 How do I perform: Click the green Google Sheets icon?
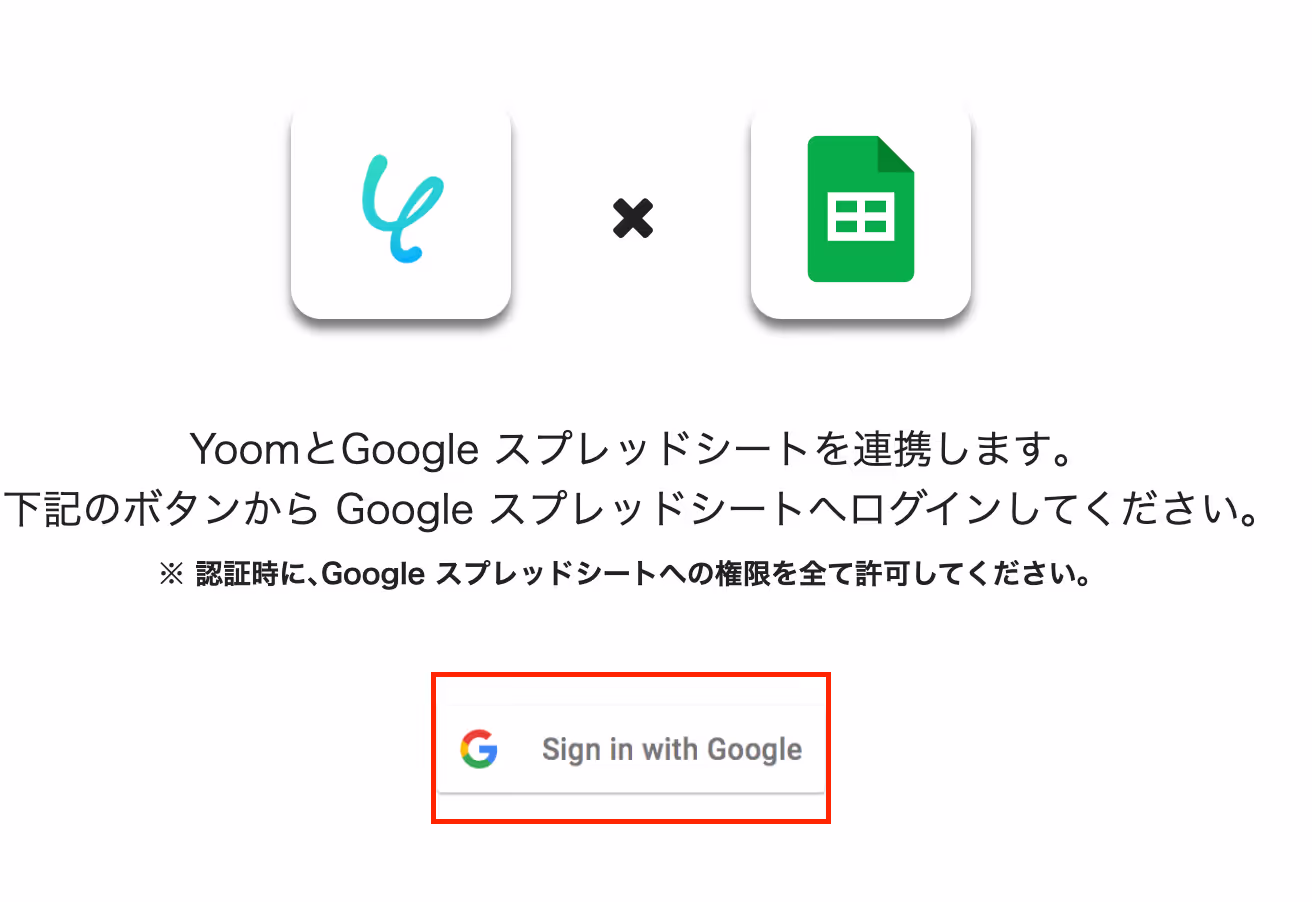tap(861, 209)
